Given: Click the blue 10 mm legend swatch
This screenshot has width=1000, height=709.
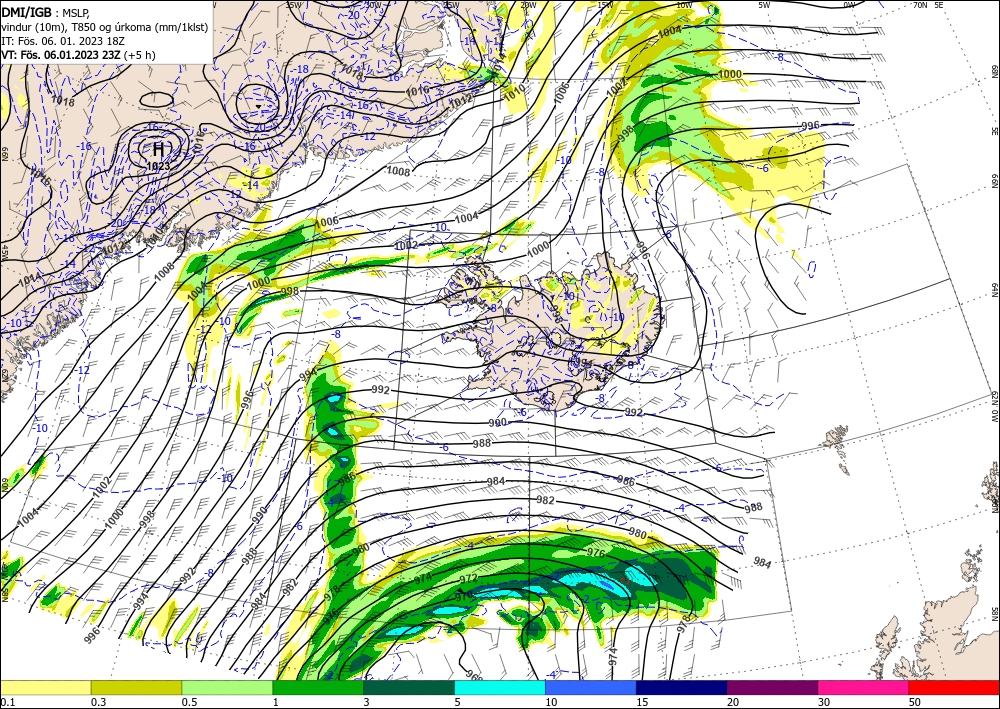Looking at the screenshot, I should click(x=591, y=687).
